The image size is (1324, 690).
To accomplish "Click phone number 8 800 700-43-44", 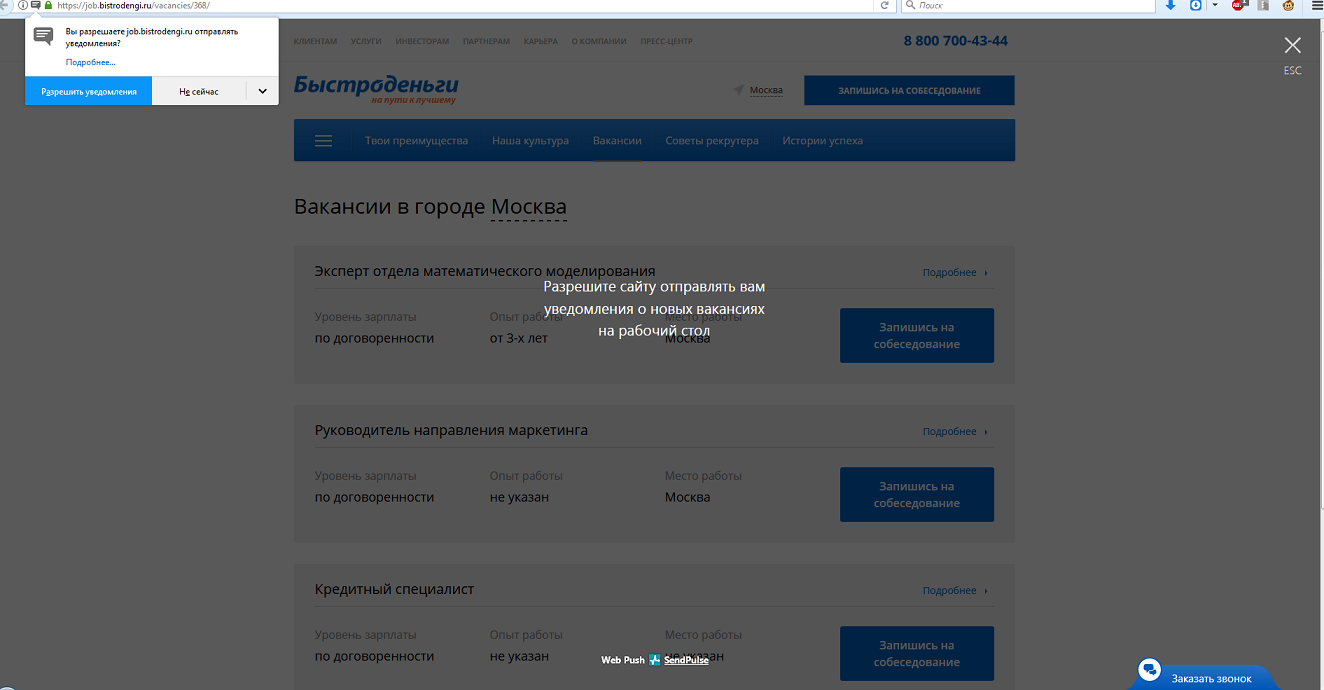I will click(x=955, y=41).
